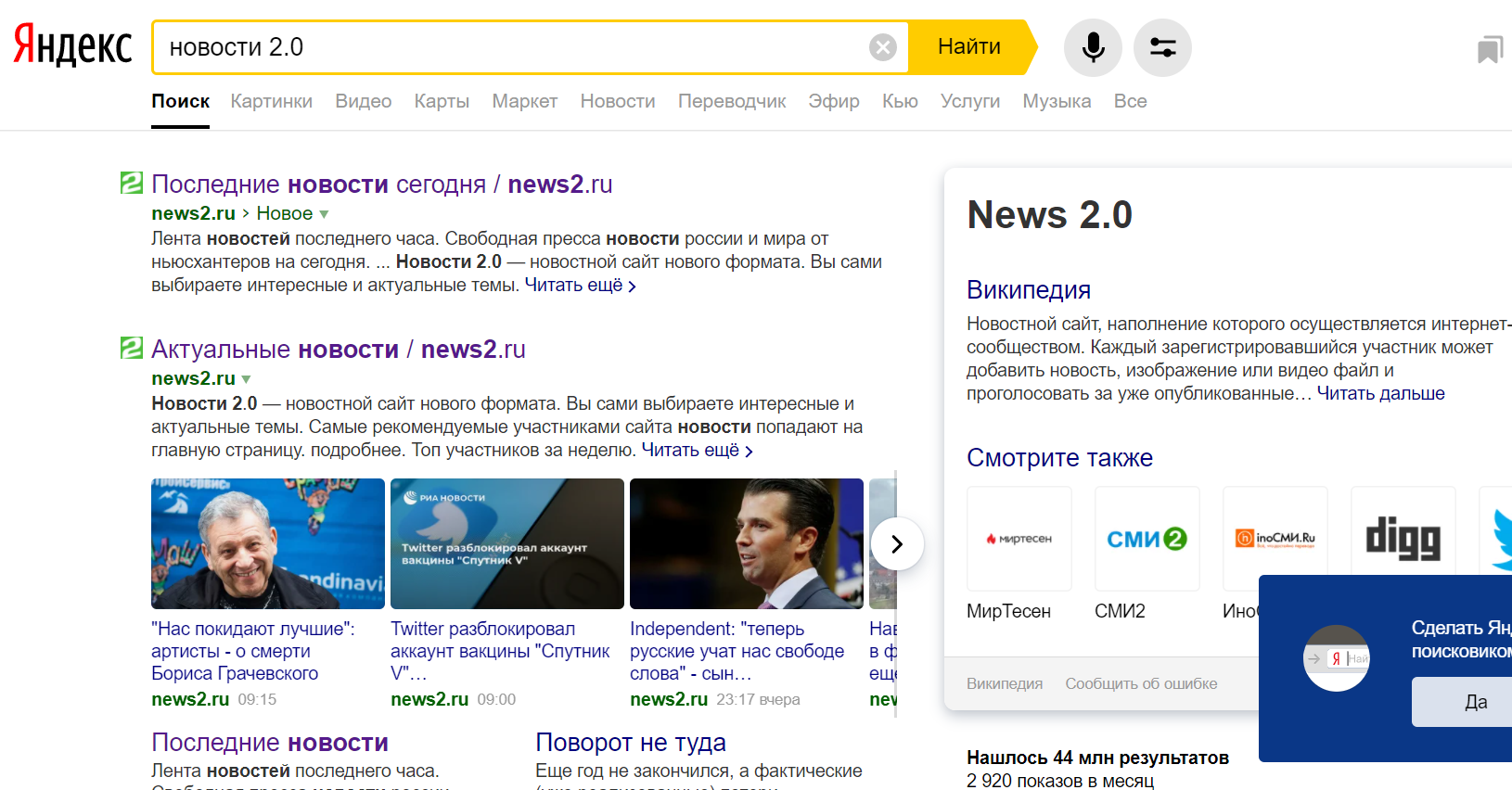Viewport: 1512px width, 790px height.
Task: Click the 'News 2.0' card title
Action: 1050,215
